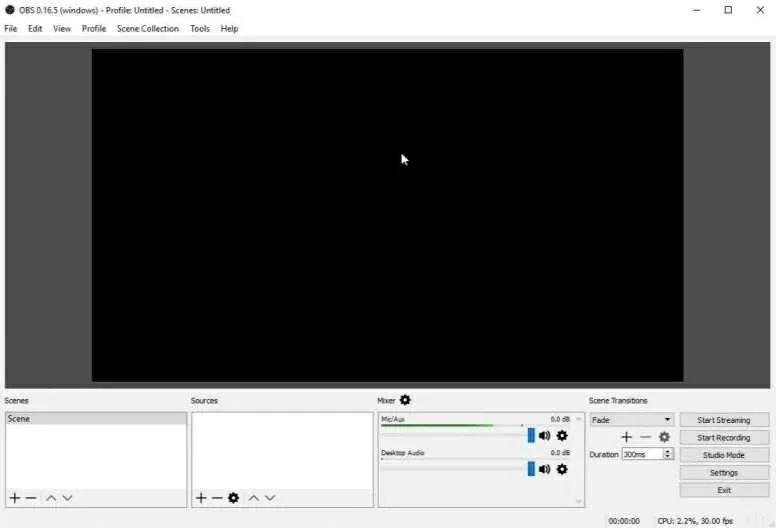Remove the selected scene with the minus icon
The height and width of the screenshot is (528, 776).
tap(31, 498)
